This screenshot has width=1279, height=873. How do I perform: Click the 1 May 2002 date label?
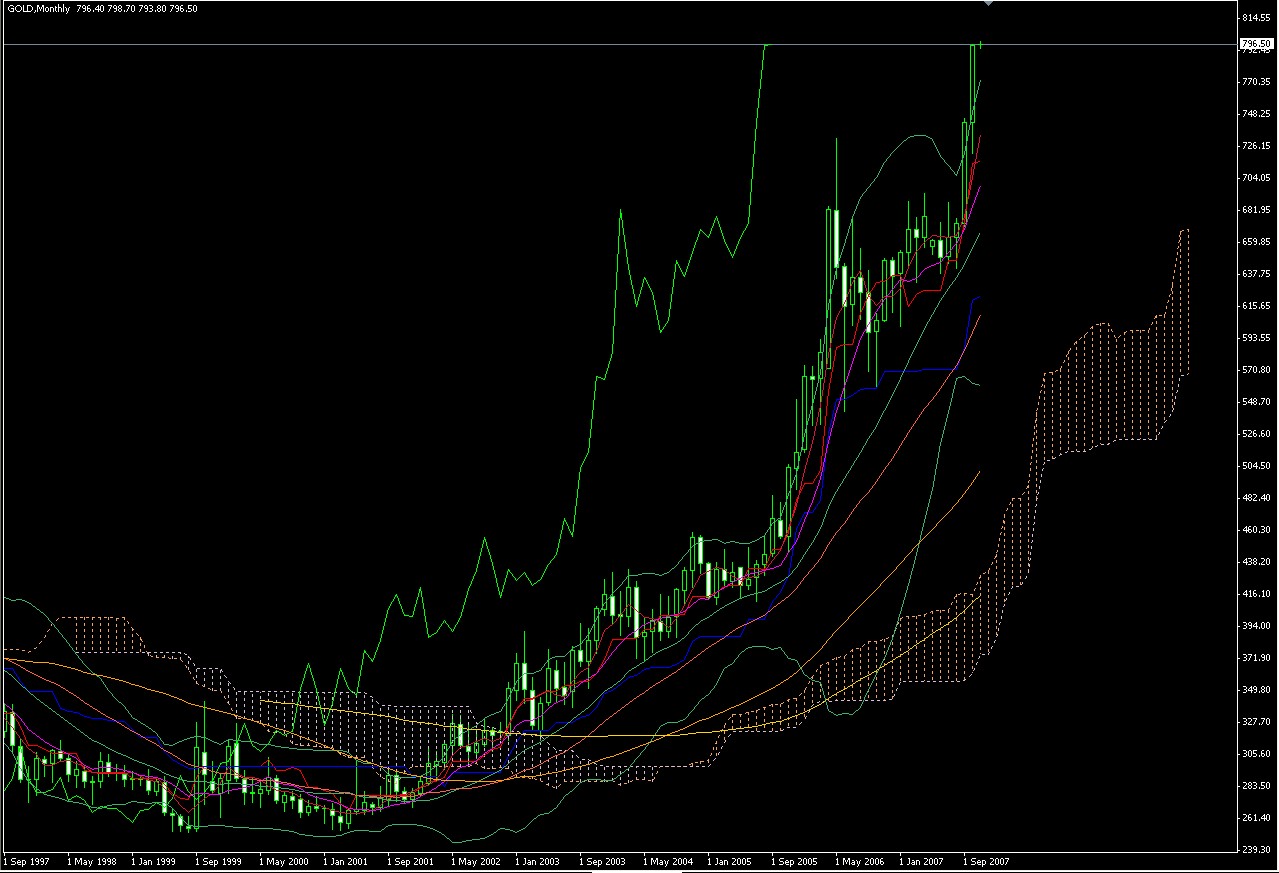point(476,861)
